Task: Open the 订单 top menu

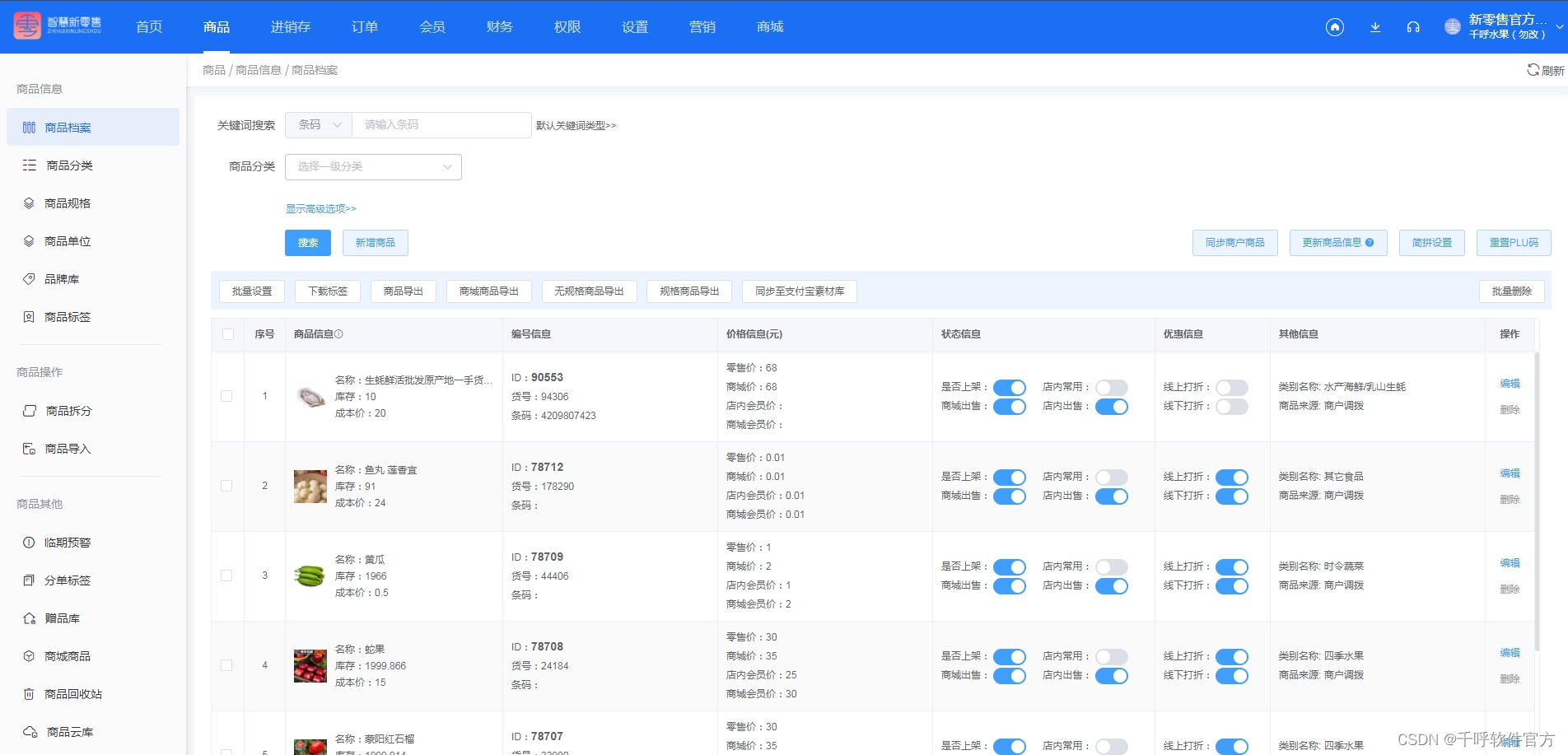Action: (365, 27)
